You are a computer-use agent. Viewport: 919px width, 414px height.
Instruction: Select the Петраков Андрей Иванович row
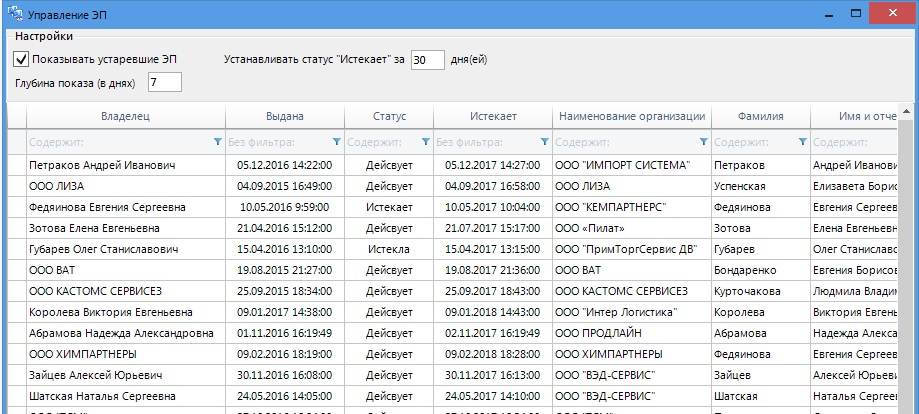(102, 165)
